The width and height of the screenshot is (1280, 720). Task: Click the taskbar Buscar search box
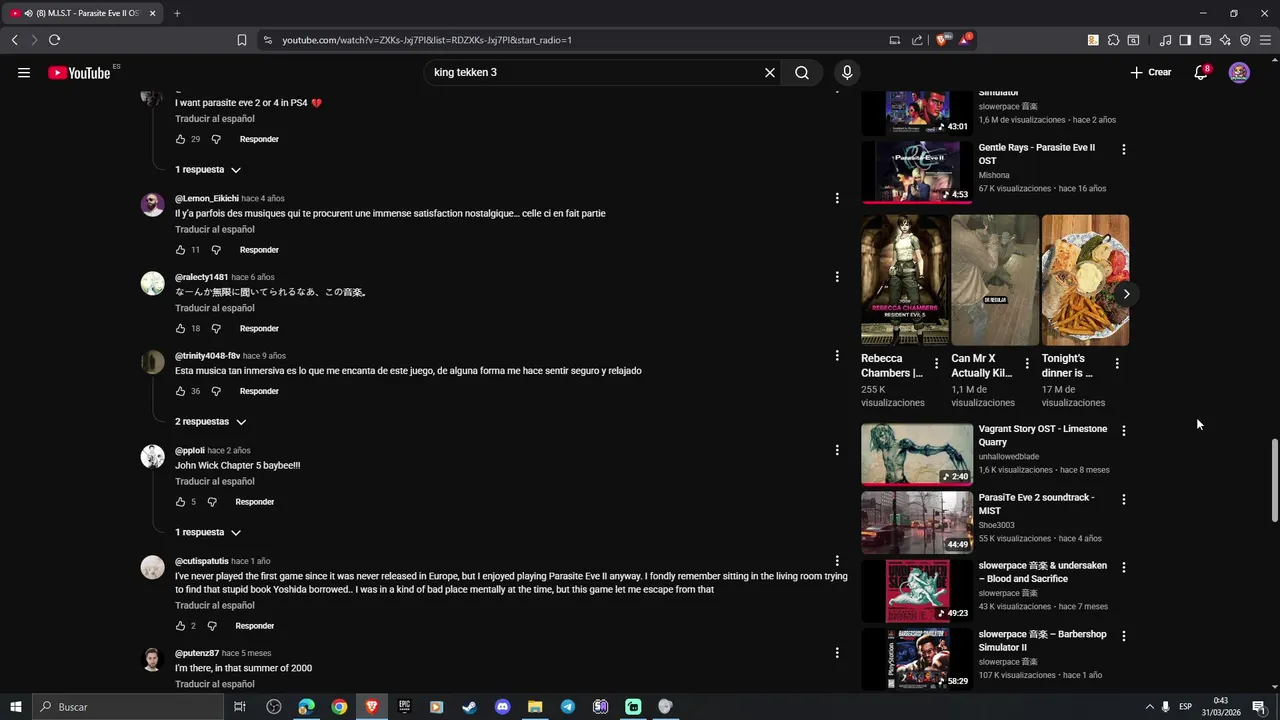(x=128, y=707)
